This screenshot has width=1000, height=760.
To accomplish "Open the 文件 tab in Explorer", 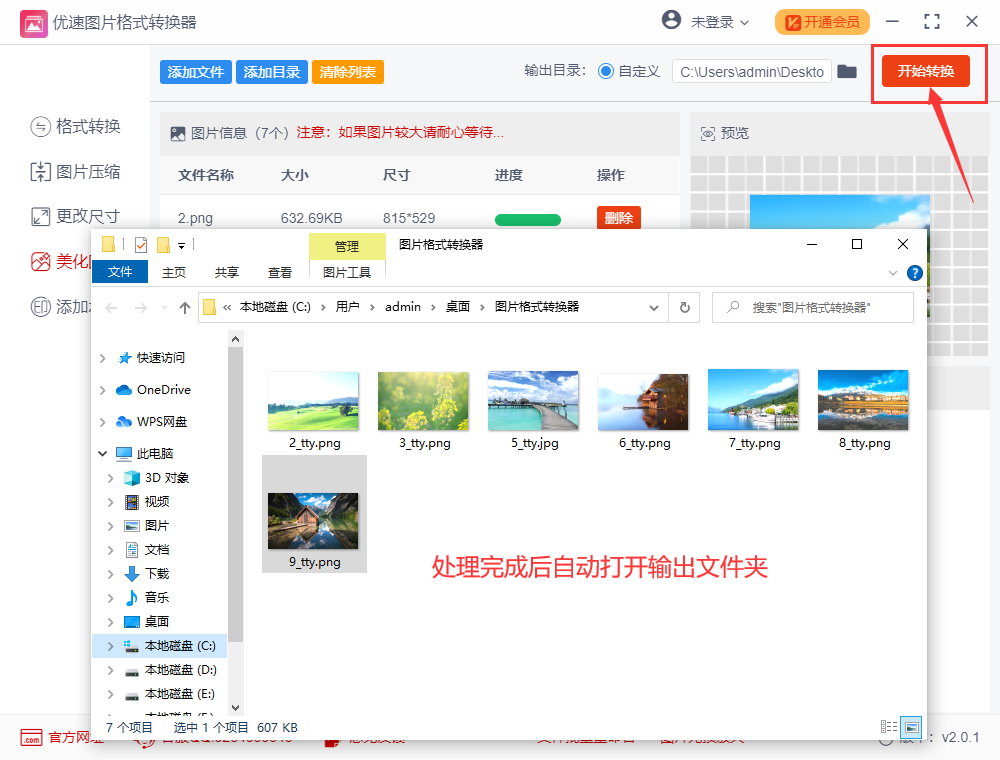I will (120, 272).
